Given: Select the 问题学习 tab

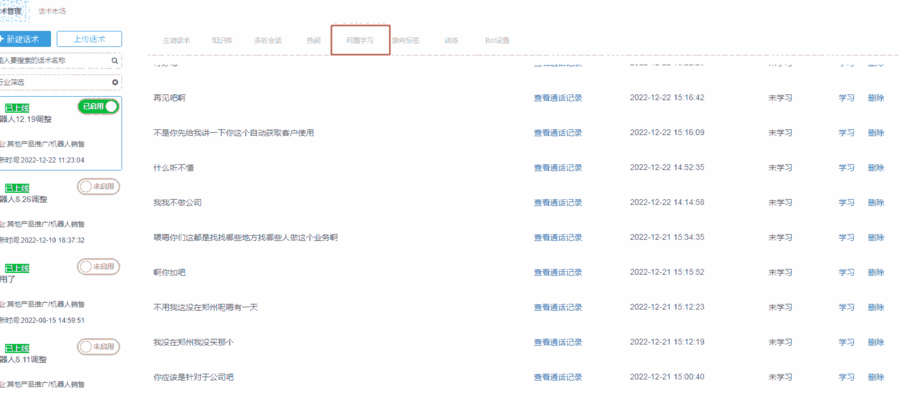Looking at the screenshot, I should pyautogui.click(x=360, y=41).
